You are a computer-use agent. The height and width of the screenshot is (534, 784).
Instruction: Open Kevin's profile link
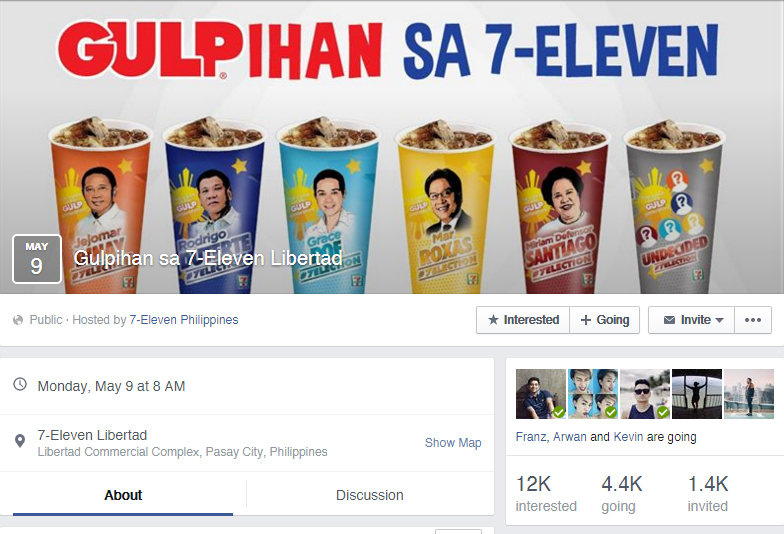click(x=628, y=437)
